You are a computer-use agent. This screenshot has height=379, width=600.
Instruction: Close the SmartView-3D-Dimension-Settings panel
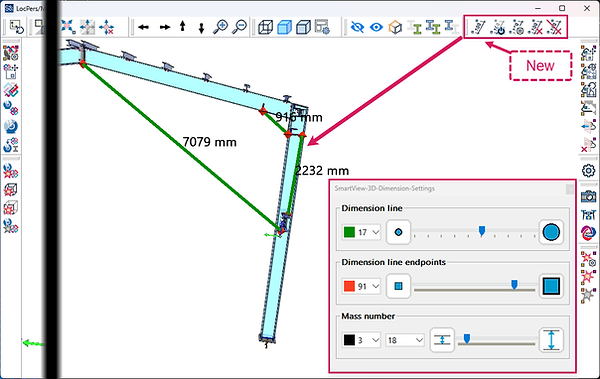click(569, 189)
